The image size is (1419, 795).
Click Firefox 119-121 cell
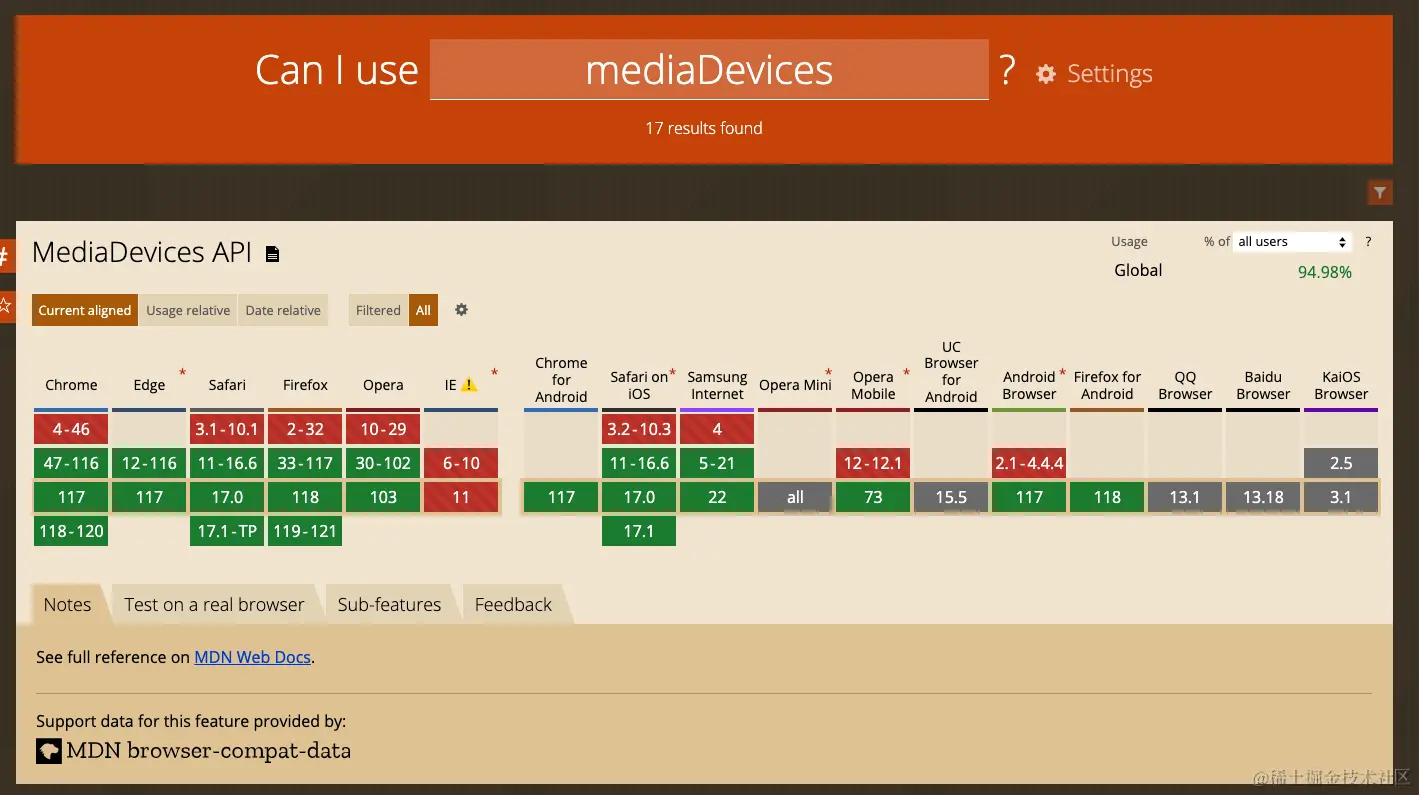305,531
